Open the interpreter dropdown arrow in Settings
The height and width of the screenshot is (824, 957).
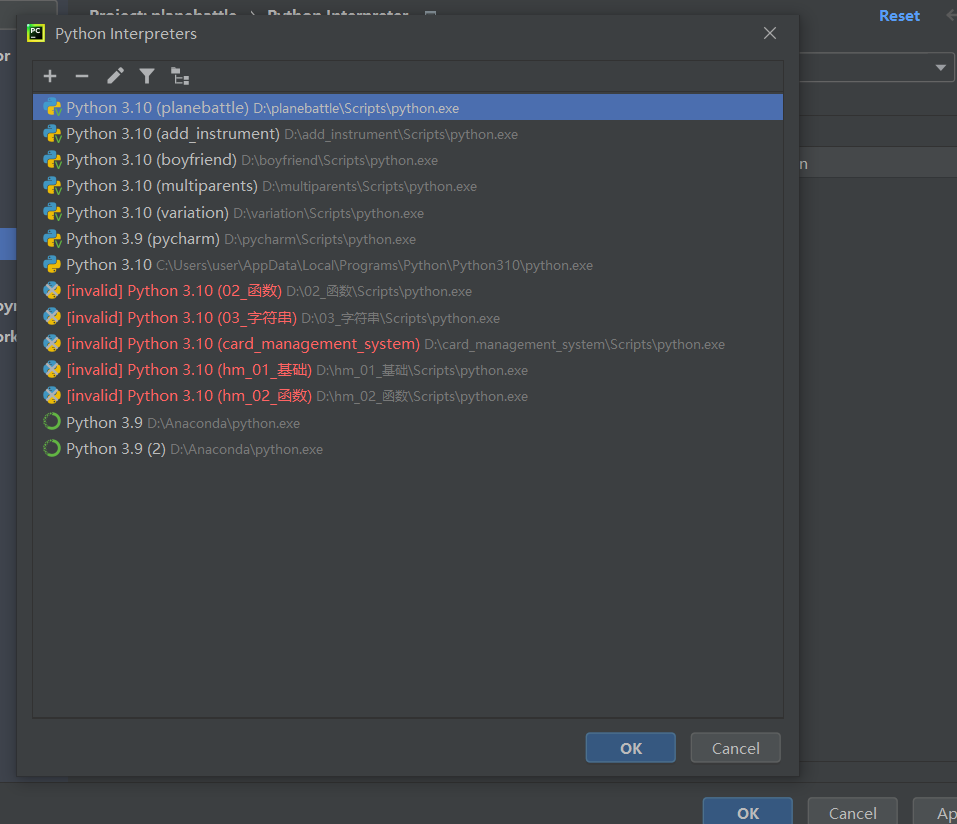click(x=941, y=67)
